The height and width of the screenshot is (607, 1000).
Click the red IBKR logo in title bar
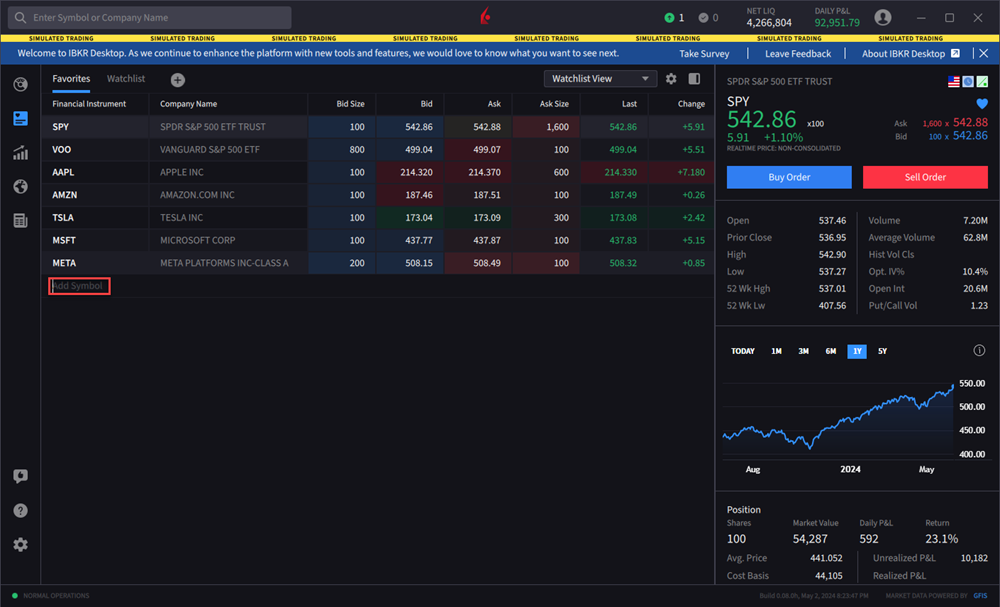[x=485, y=16]
